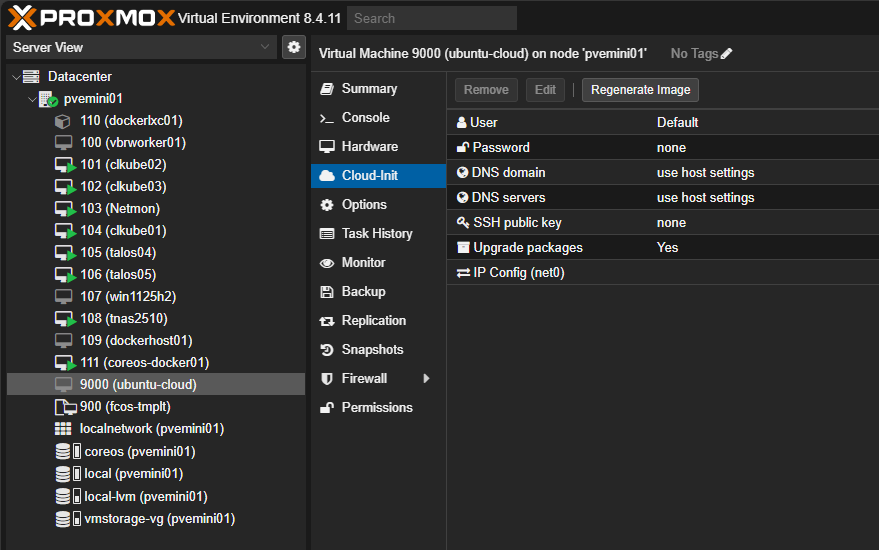Click the fcos-tmplt template icon

[x=64, y=407]
